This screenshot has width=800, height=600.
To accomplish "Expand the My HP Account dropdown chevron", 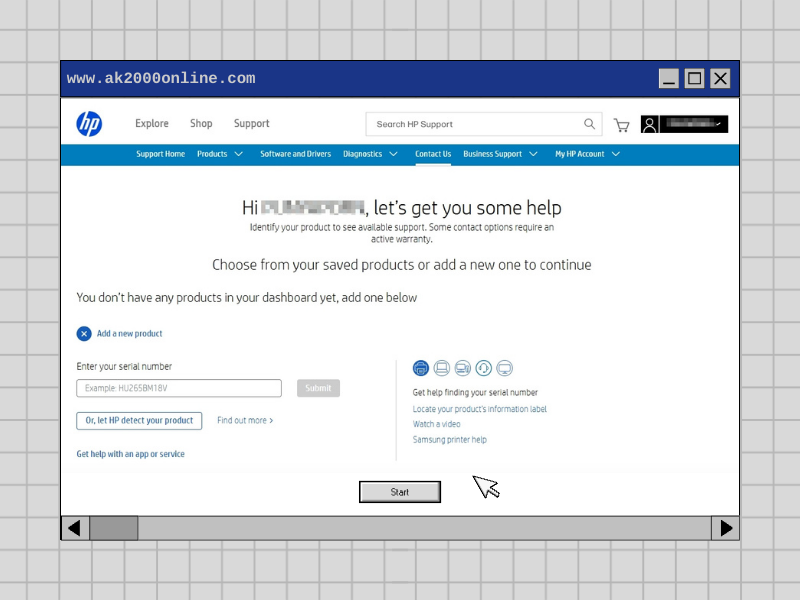I will point(616,154).
